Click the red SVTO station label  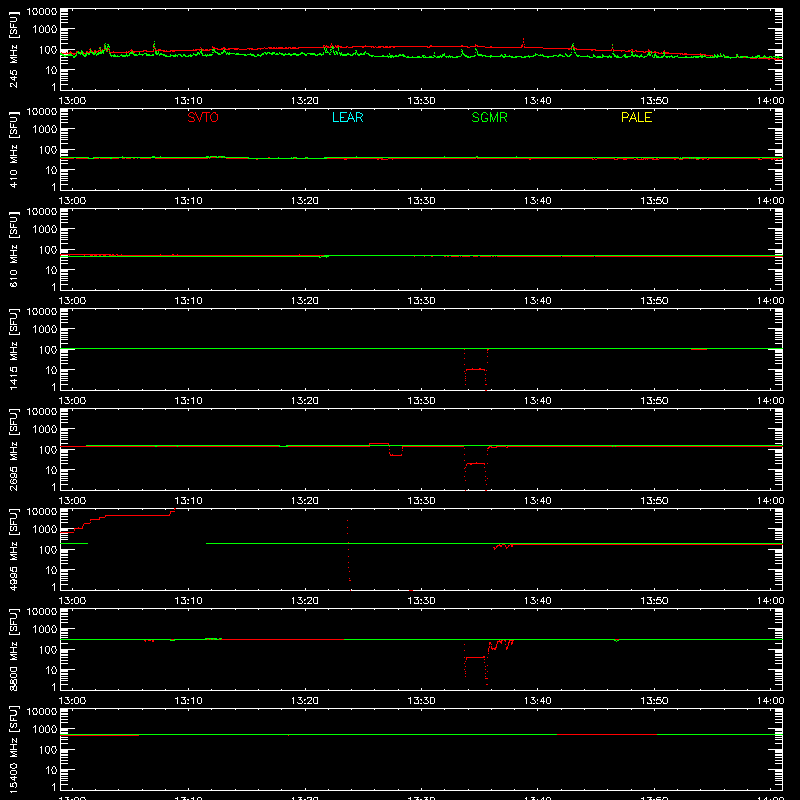tap(203, 117)
